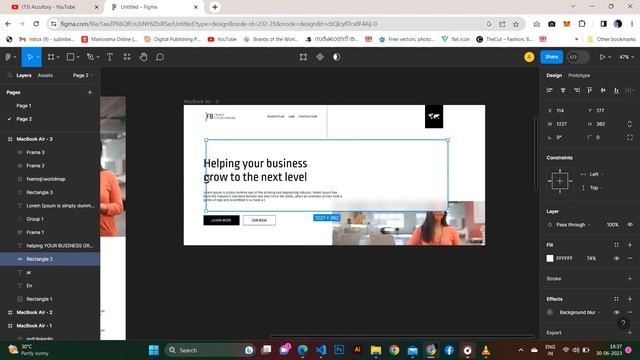Screen dimensions: 640x360
Task: Open the Background blur effect settings icon
Action: [550, 312]
